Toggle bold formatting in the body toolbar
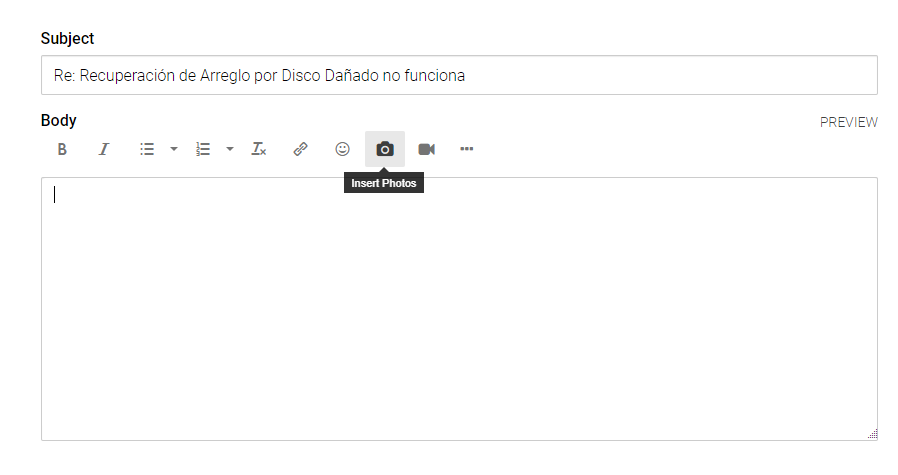The image size is (898, 475). [x=62, y=150]
